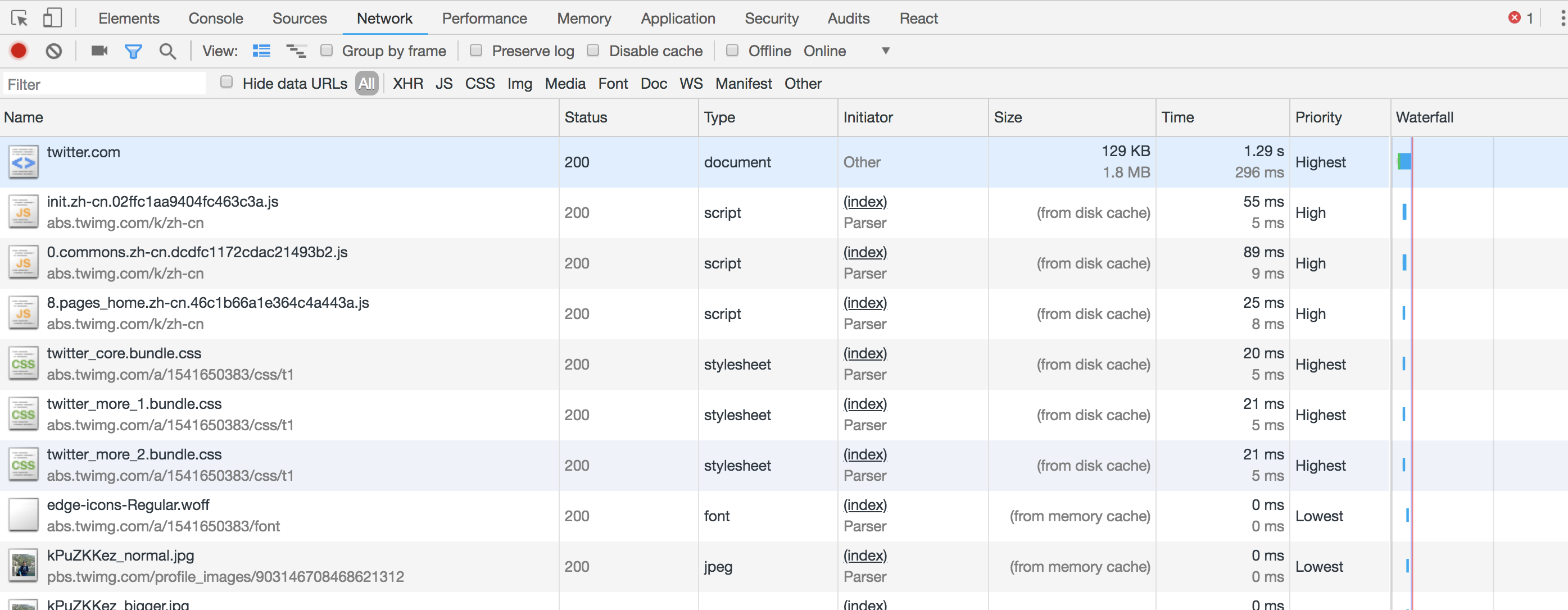Open the network search magnifier

coord(167,51)
